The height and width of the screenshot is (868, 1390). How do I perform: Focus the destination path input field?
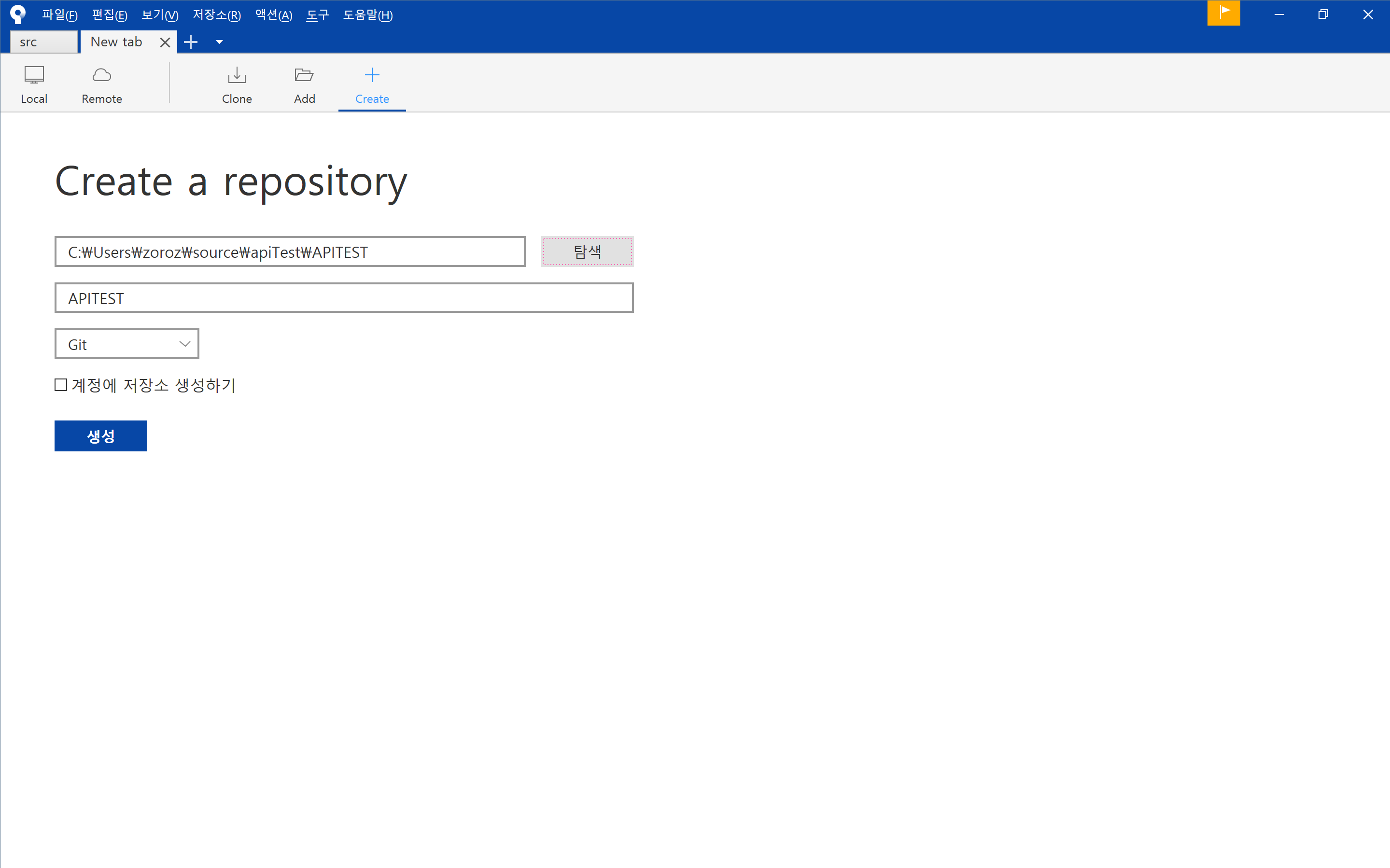[x=290, y=252]
